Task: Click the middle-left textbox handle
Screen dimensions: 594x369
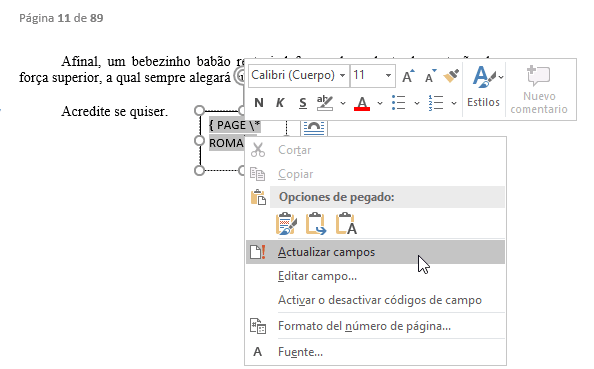Action: pos(199,141)
